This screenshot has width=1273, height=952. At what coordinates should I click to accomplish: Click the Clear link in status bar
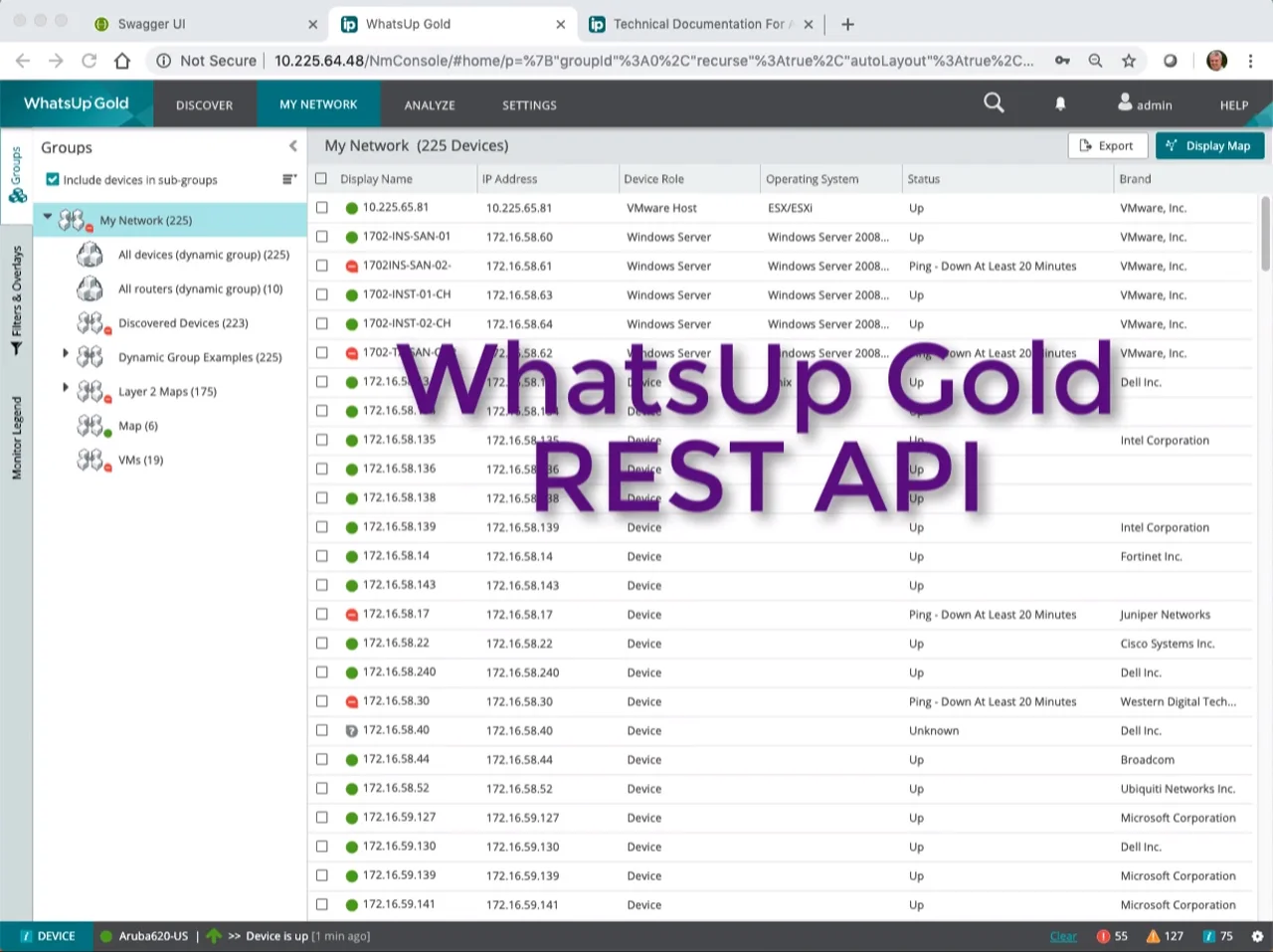(1063, 936)
